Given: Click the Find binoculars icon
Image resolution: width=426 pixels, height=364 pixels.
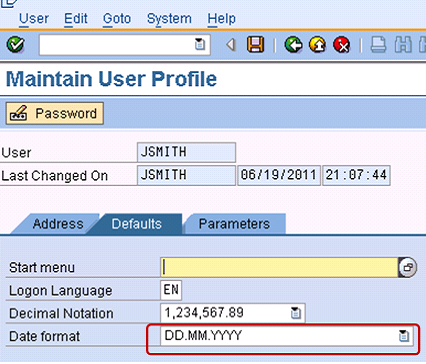Looking at the screenshot, I should [403, 44].
